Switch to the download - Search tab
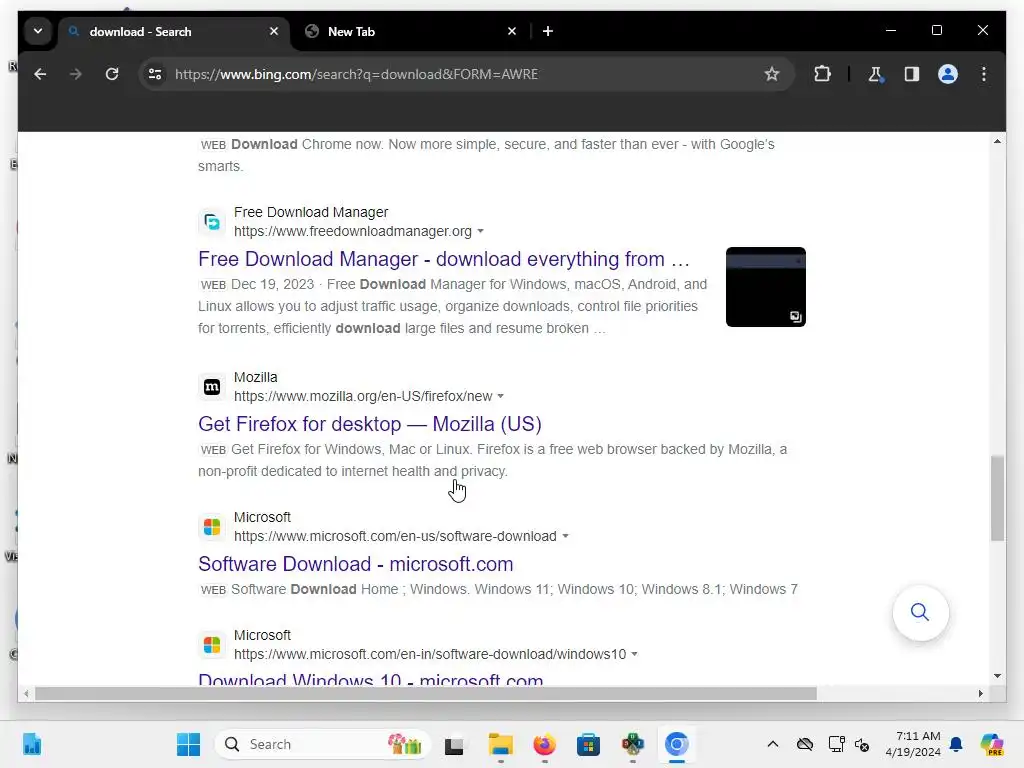Image resolution: width=1024 pixels, height=768 pixels. (x=174, y=31)
